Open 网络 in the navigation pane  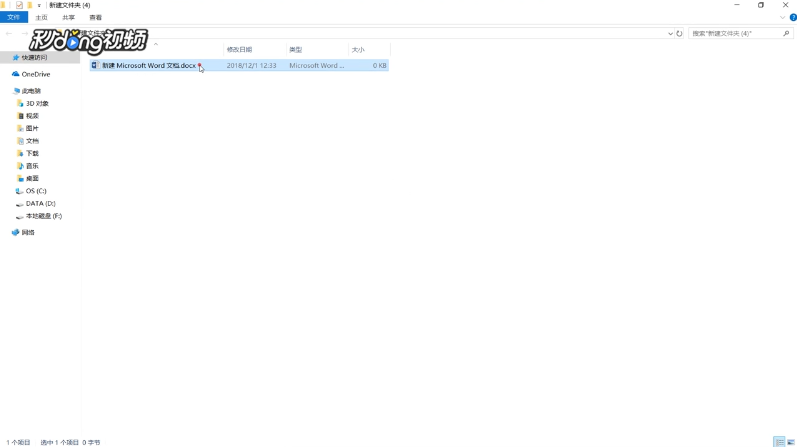click(x=28, y=232)
